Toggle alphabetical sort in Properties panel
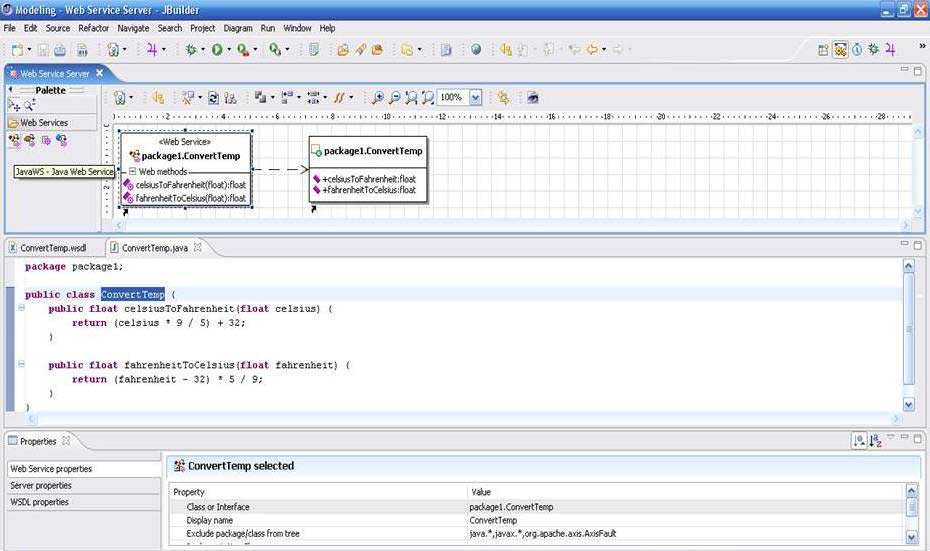This screenshot has width=930, height=551. [x=875, y=441]
